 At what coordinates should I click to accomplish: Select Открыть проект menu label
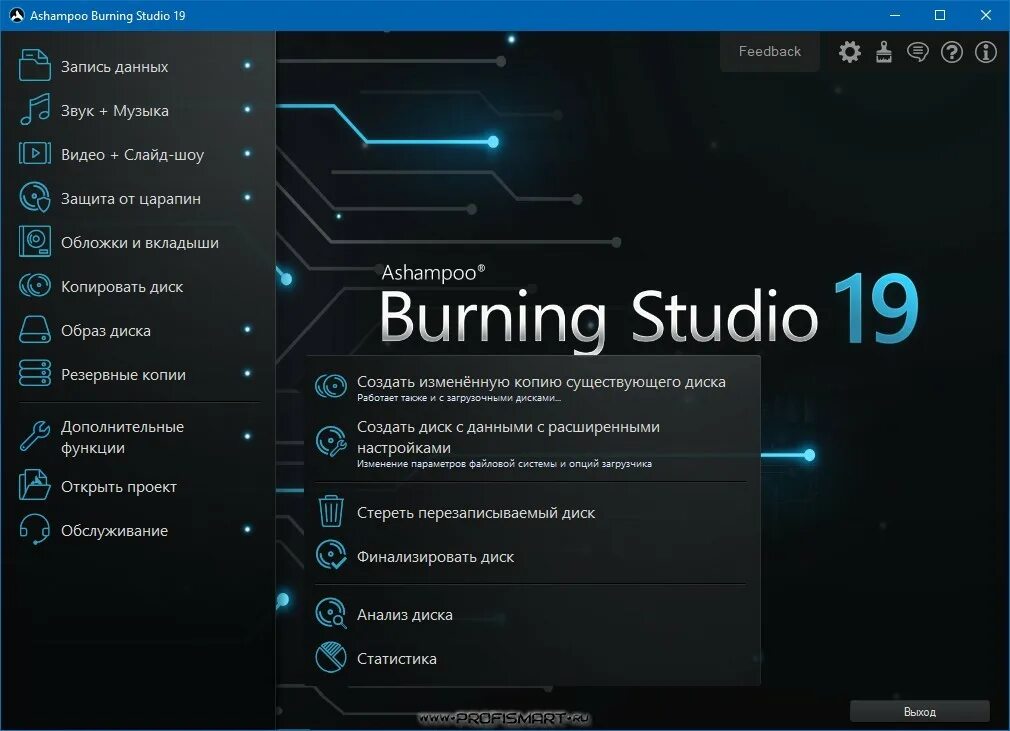[119, 487]
